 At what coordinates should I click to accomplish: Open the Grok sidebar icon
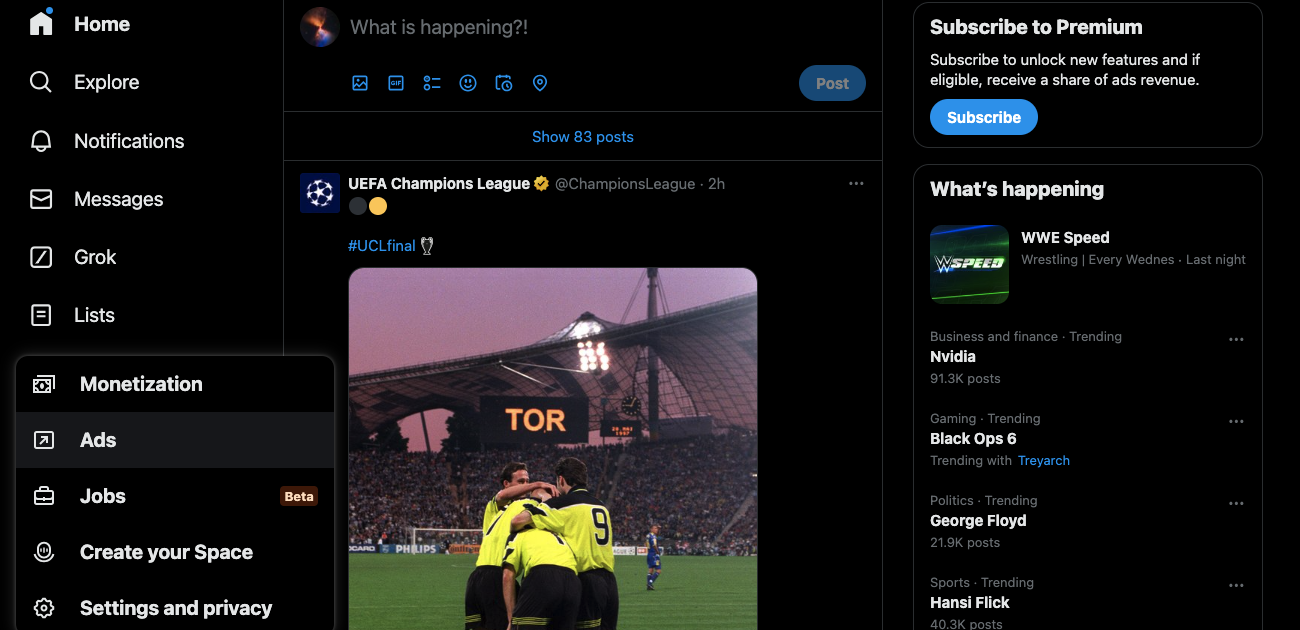41,257
